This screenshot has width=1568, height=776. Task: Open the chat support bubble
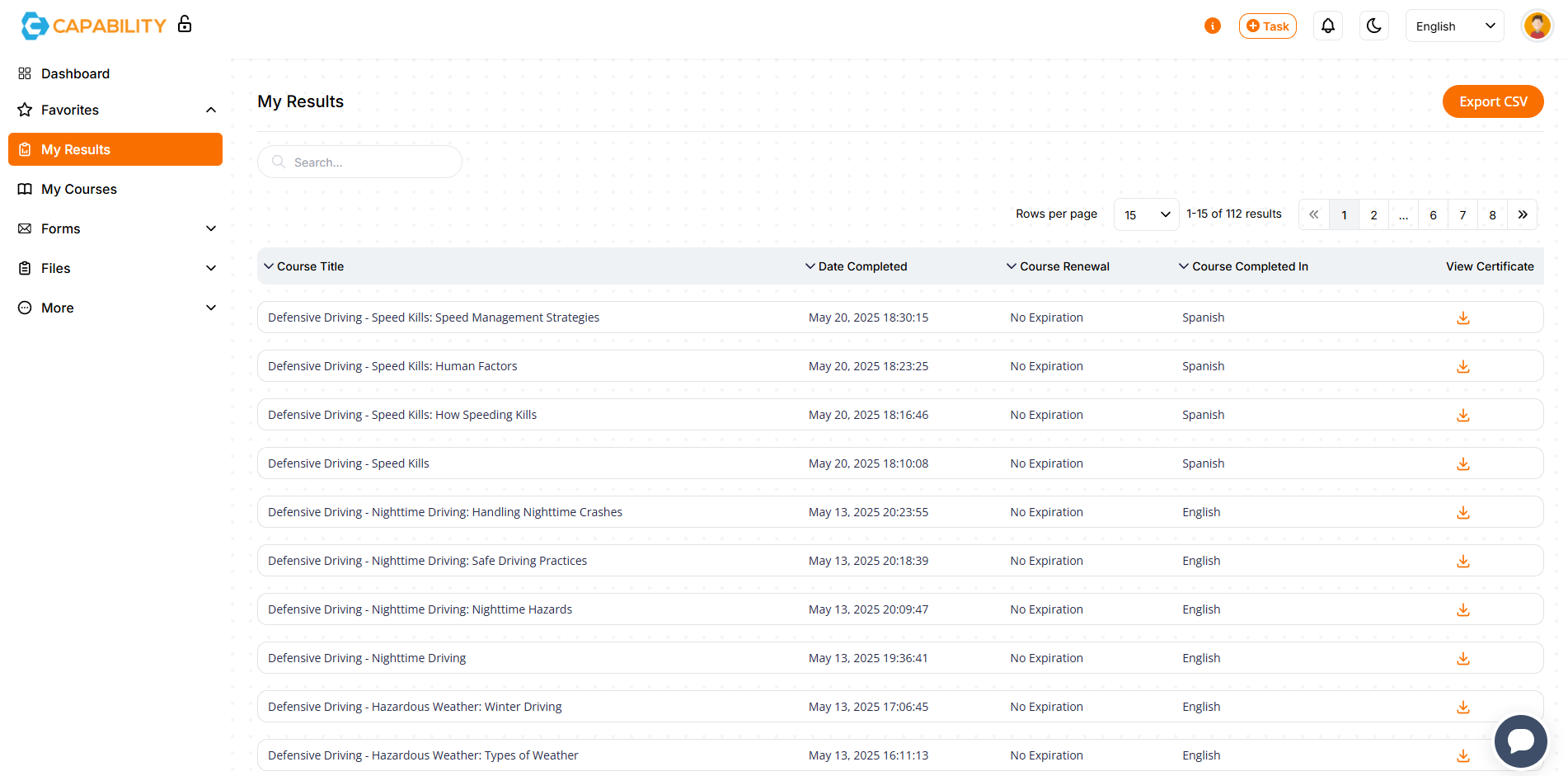click(x=1520, y=741)
